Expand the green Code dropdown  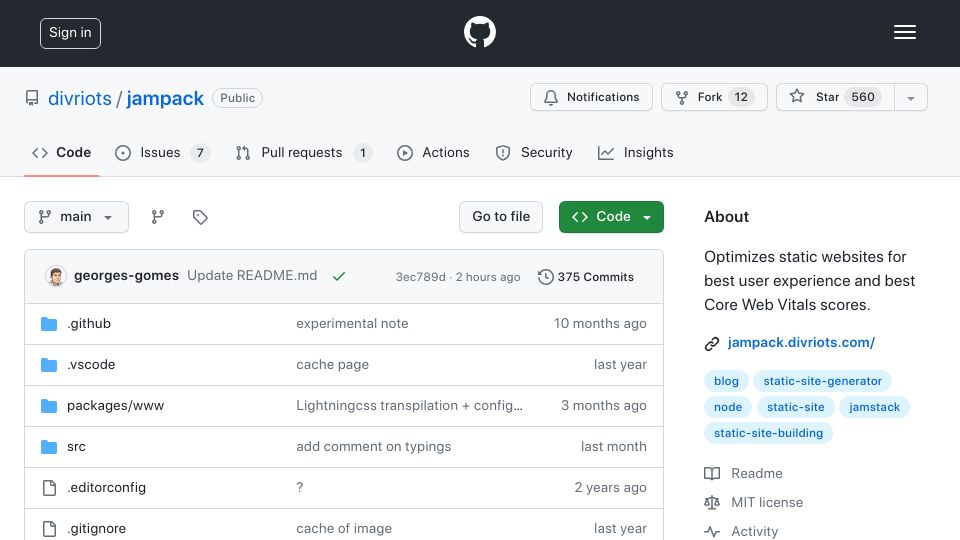611,217
